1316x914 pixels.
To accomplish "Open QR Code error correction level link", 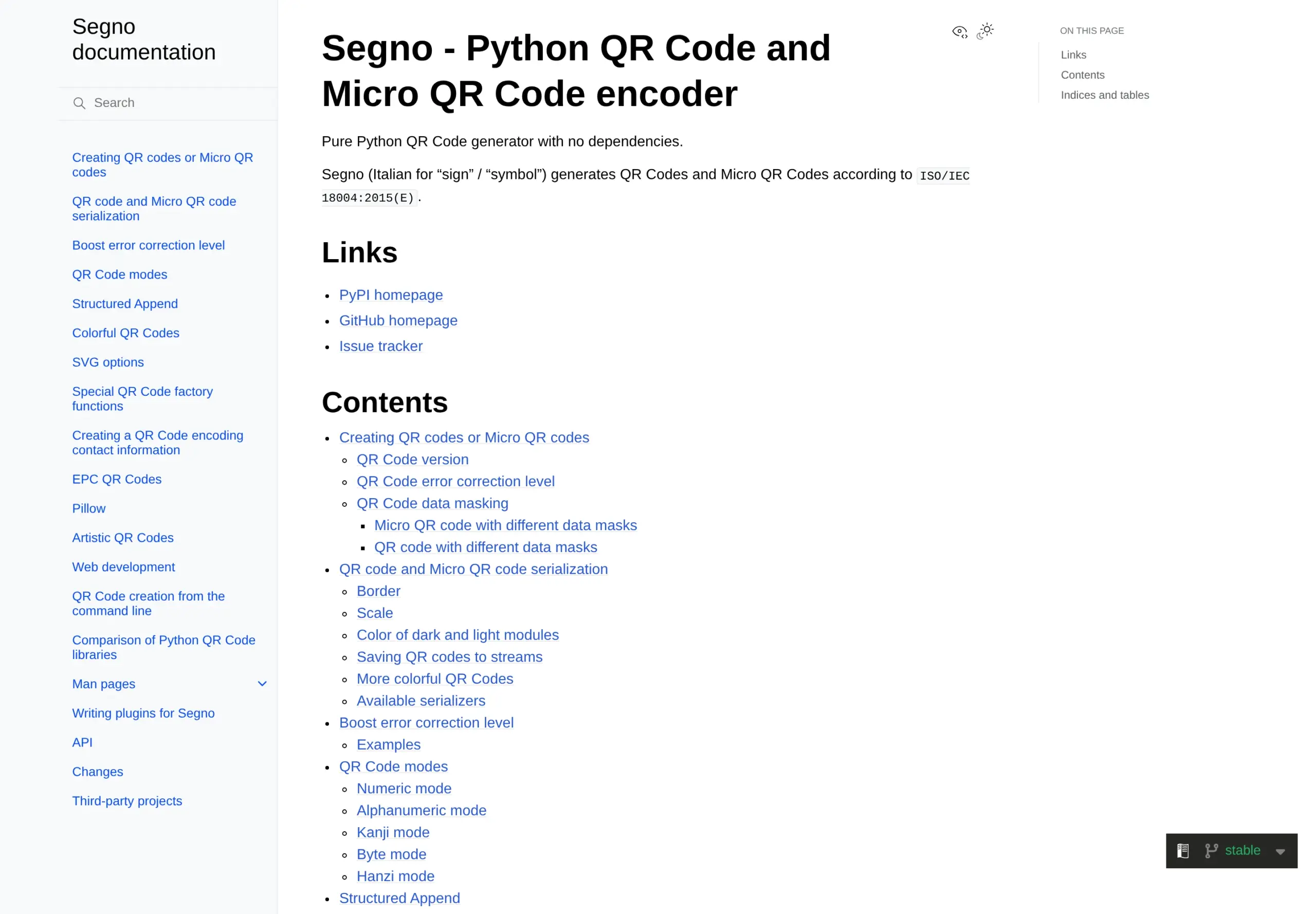I will (x=455, y=481).
